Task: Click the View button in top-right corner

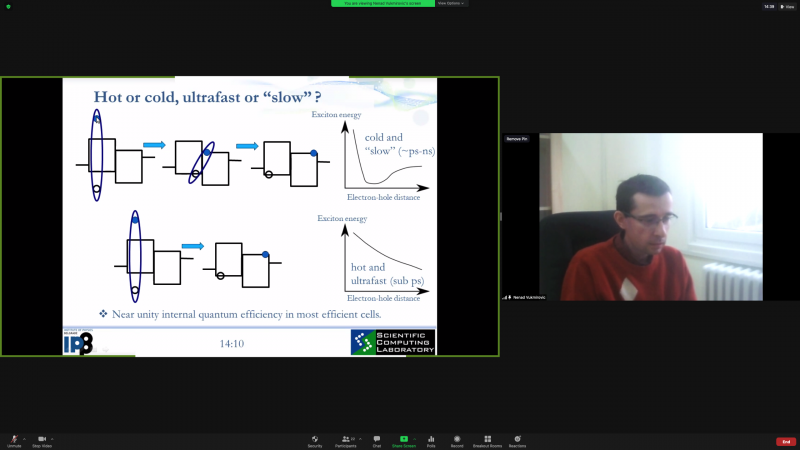Action: tap(786, 6)
